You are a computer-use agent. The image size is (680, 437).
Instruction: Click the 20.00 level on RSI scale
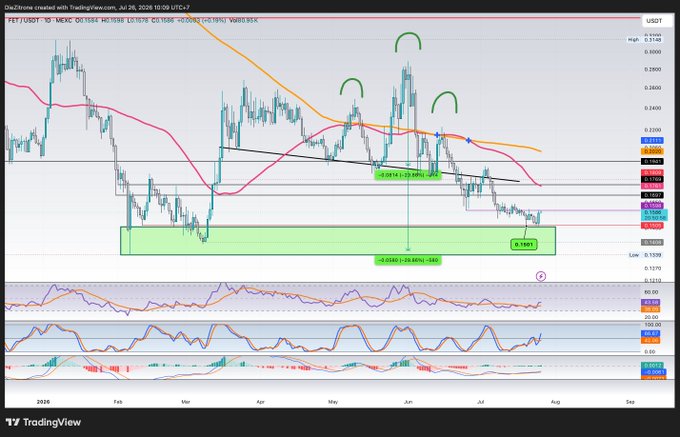tap(652, 317)
